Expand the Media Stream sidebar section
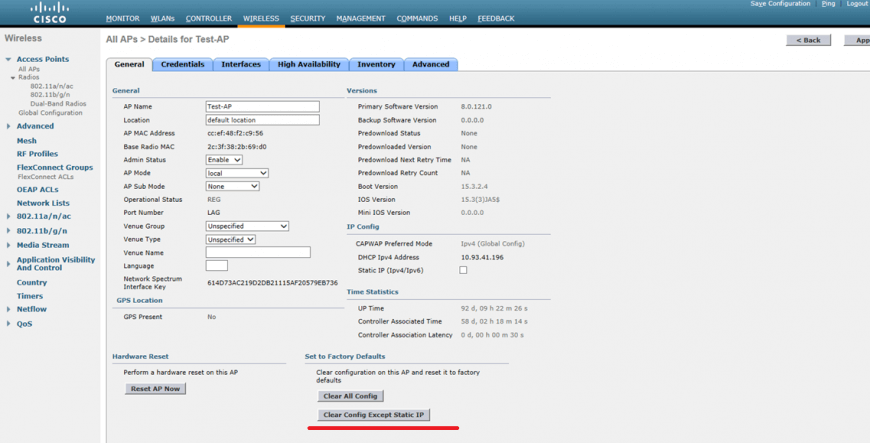870x443 pixels. tap(8, 245)
